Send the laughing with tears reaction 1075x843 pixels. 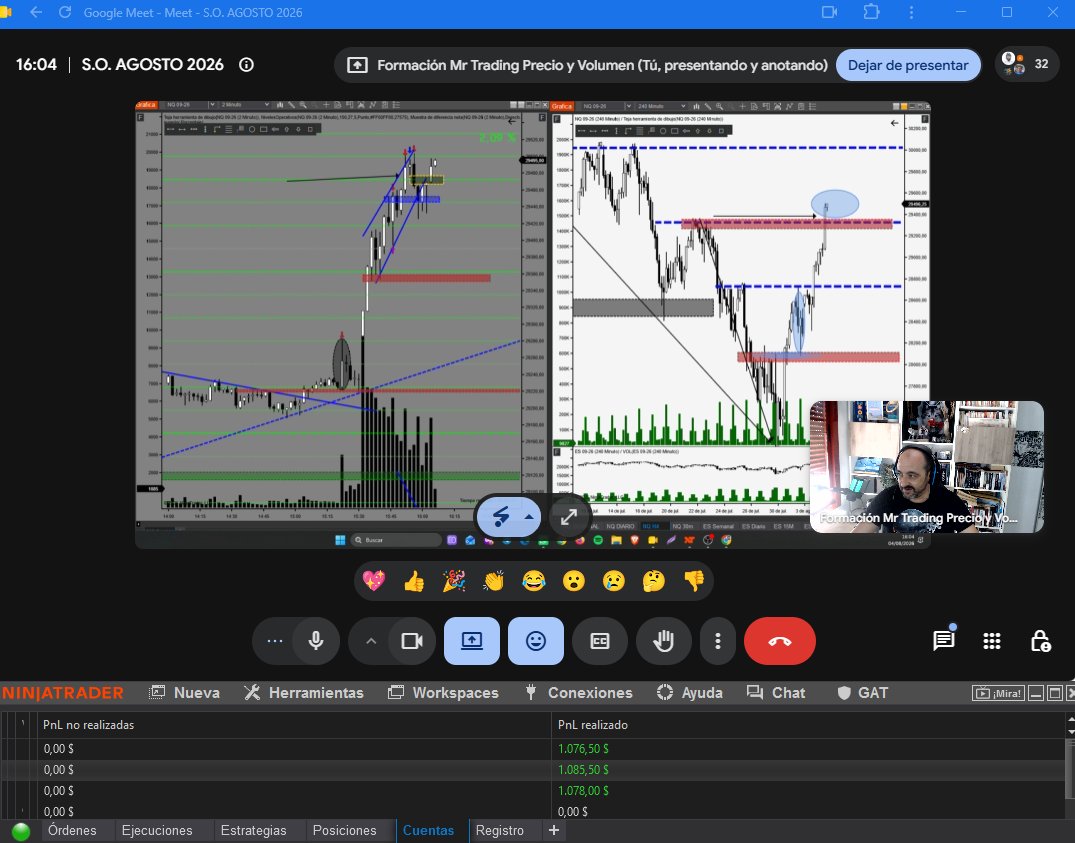[x=533, y=581]
